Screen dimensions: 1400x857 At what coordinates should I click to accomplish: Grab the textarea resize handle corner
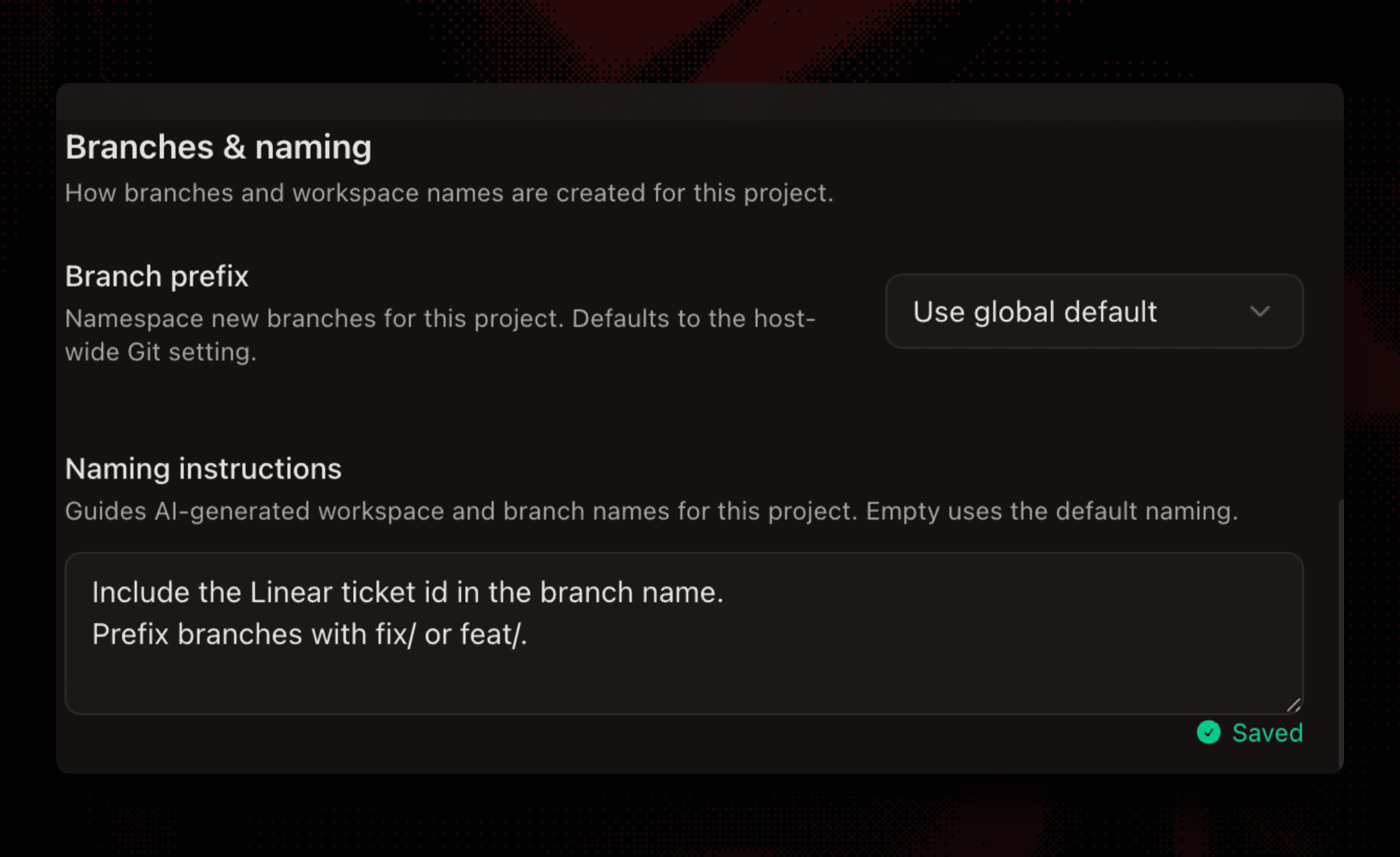(1293, 704)
